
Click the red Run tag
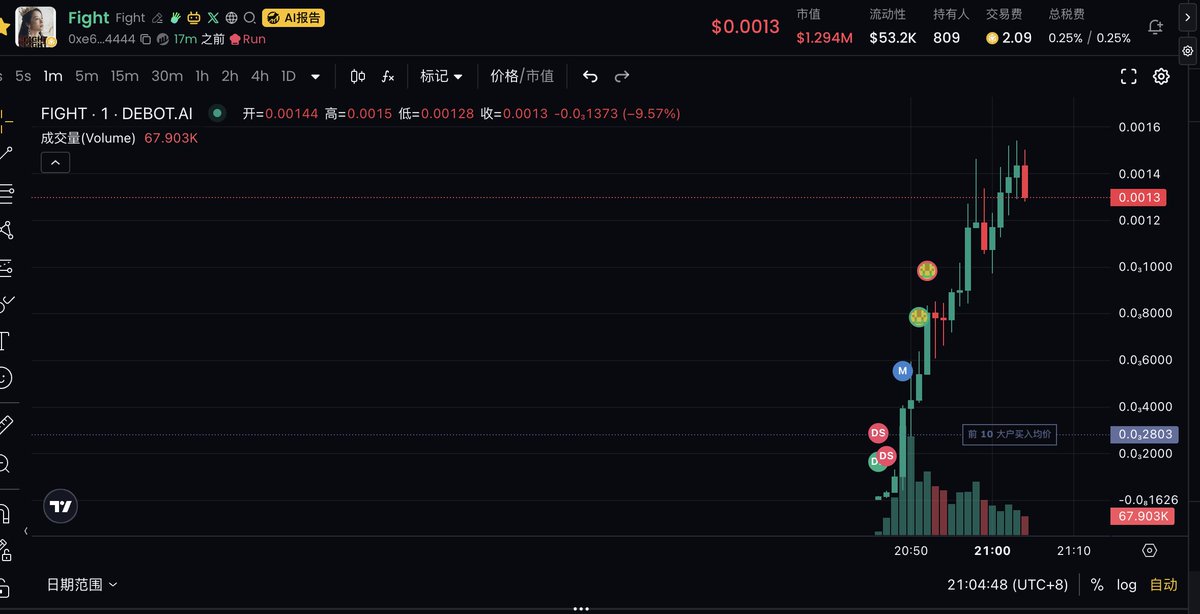(248, 39)
